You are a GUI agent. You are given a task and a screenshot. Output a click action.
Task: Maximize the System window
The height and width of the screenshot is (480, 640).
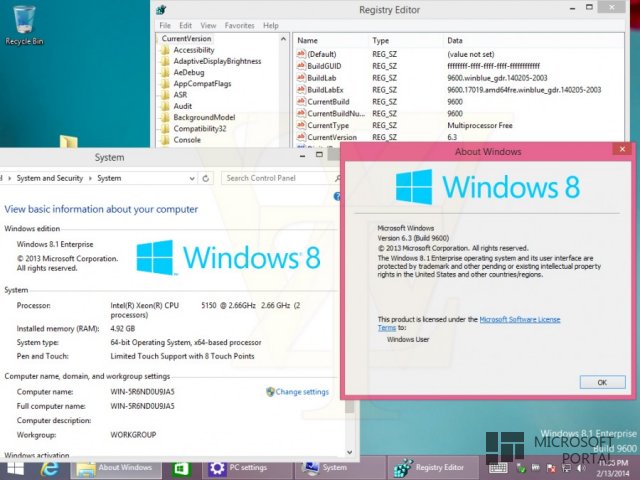coord(319,155)
